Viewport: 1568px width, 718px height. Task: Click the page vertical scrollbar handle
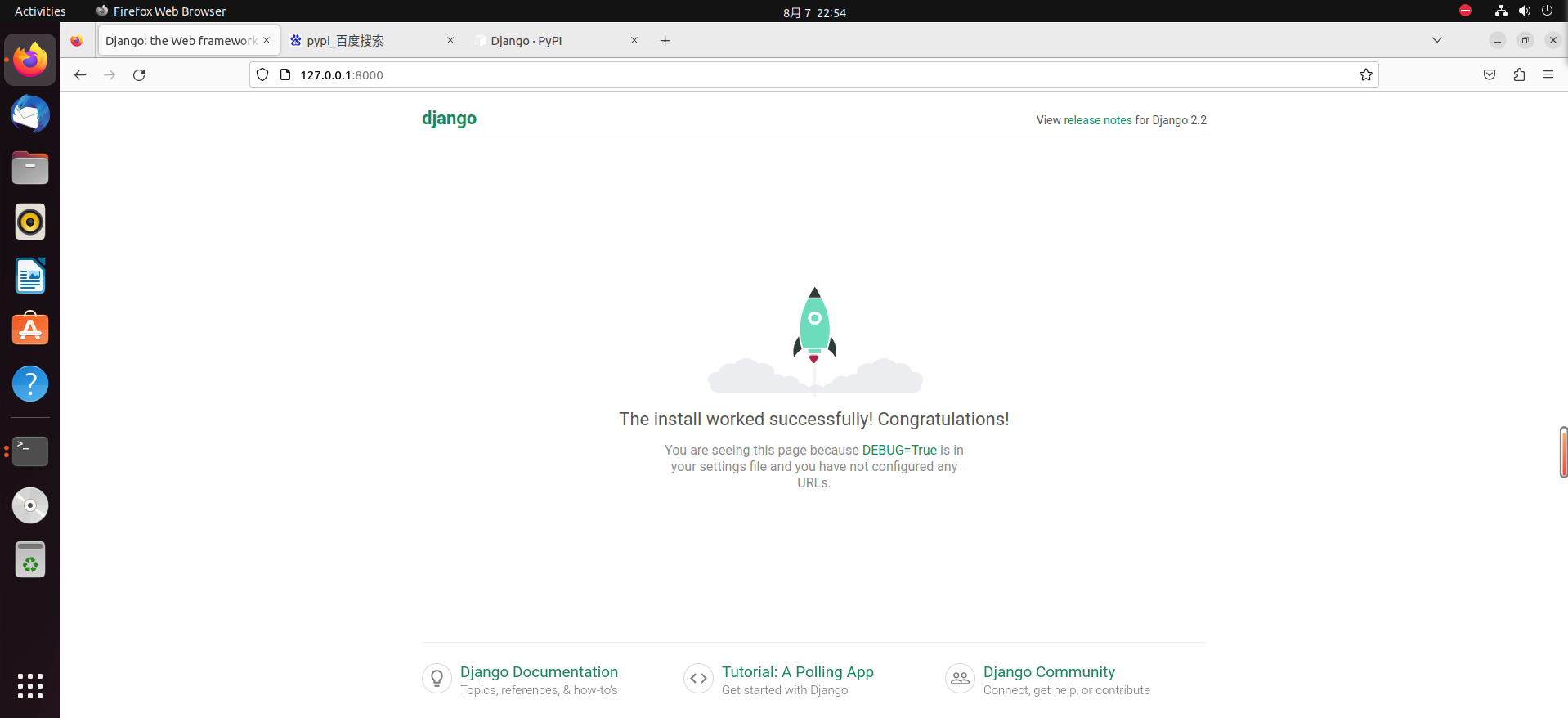pos(1563,451)
